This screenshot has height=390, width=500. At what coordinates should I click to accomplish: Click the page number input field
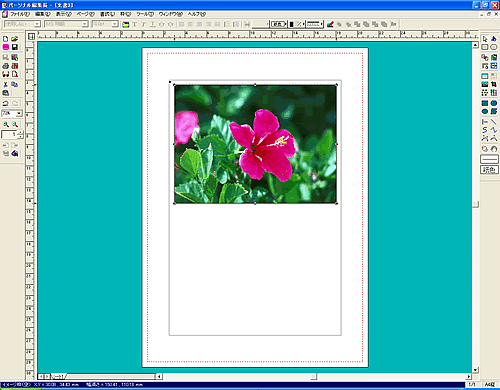pos(10,135)
